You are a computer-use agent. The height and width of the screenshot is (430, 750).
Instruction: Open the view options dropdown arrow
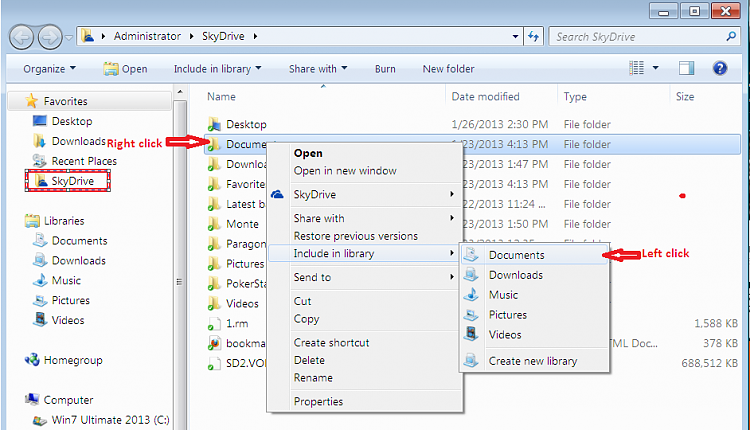pos(656,68)
